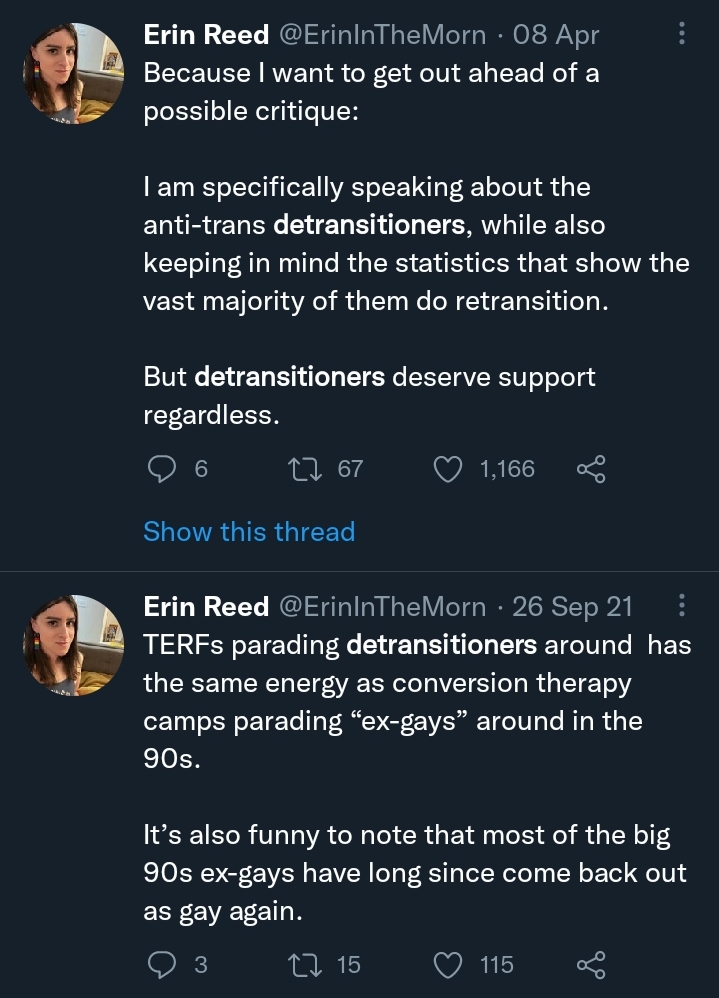Click Erin Reed name on second tweet
This screenshot has height=998, width=719.
[206, 606]
